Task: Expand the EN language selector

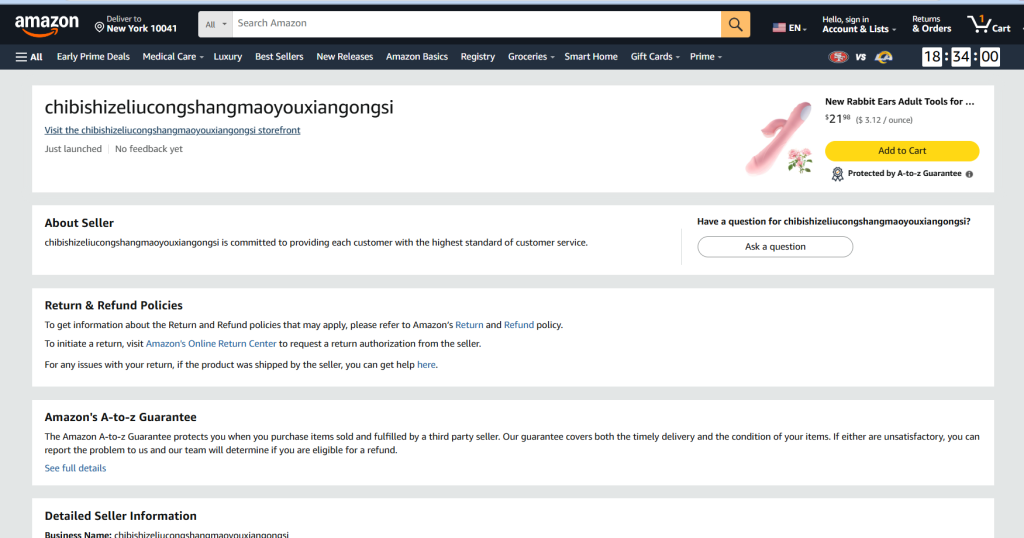Action: point(789,28)
